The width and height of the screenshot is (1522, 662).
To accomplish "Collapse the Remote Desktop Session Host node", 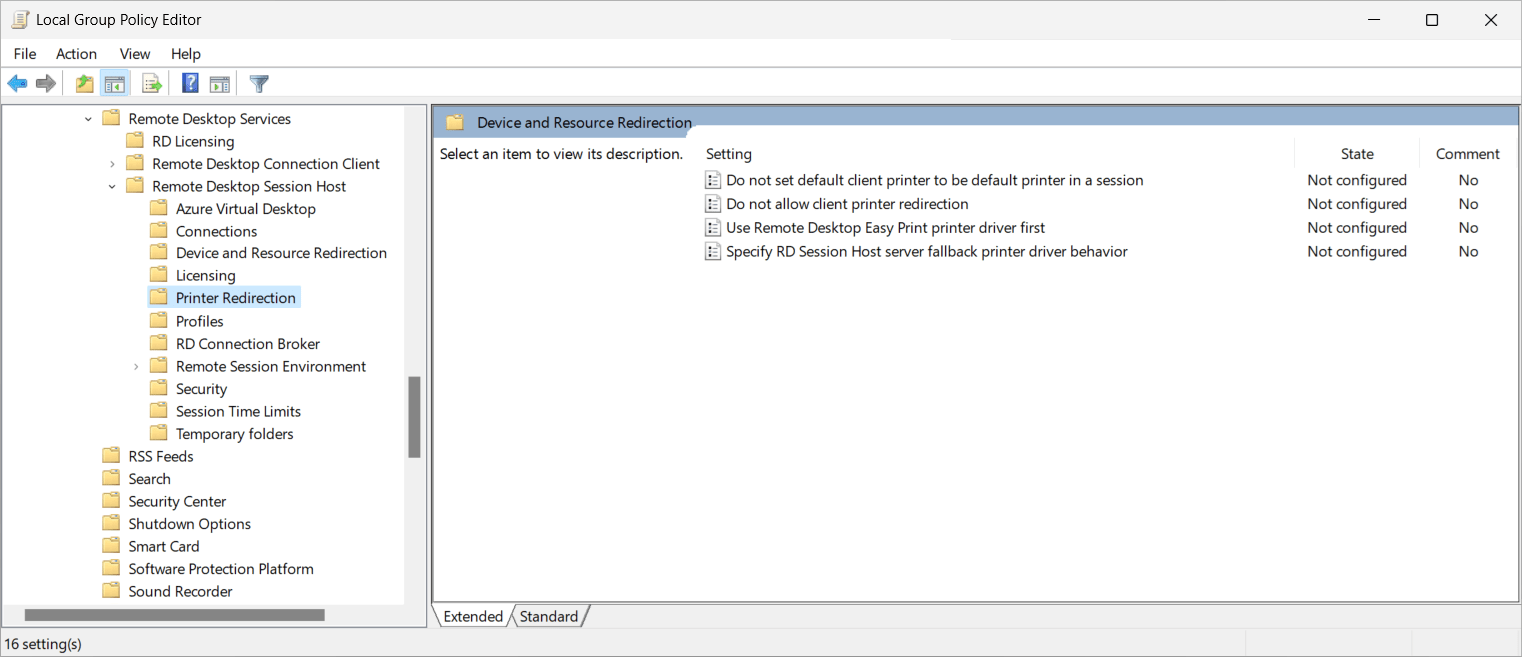I will click(x=112, y=185).
